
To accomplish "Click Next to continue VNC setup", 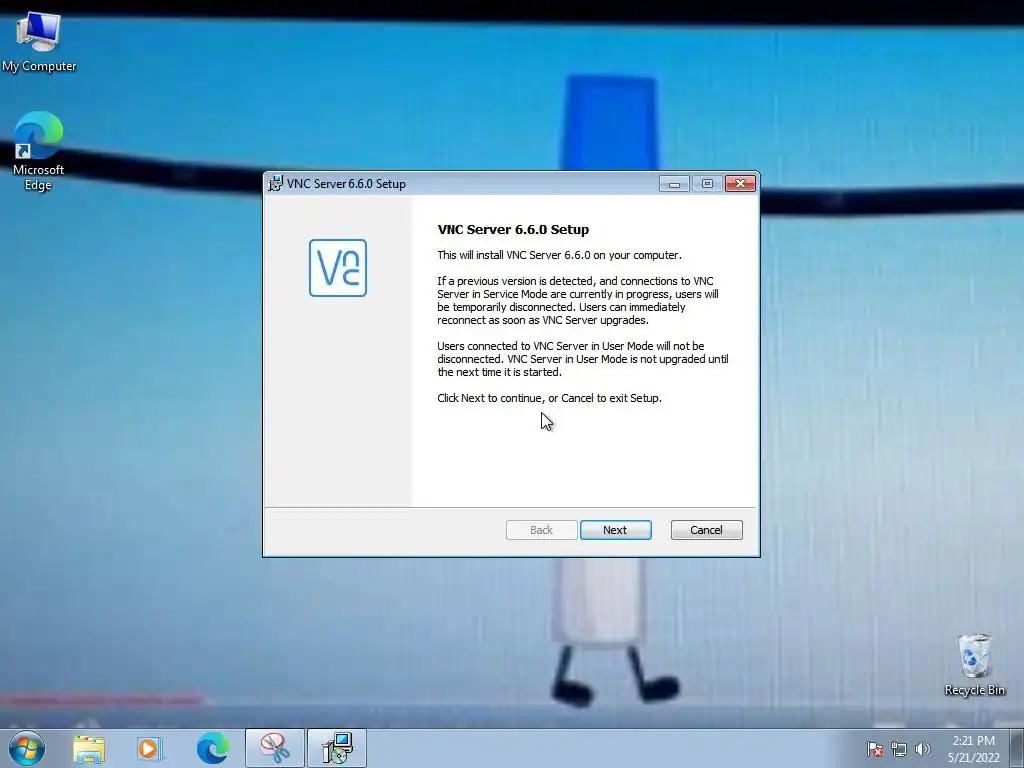I will [615, 530].
